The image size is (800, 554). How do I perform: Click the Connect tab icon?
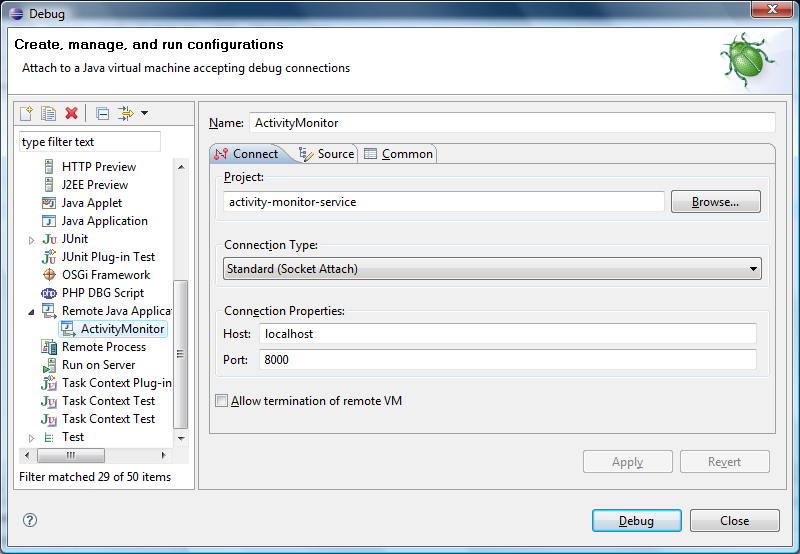[x=221, y=154]
